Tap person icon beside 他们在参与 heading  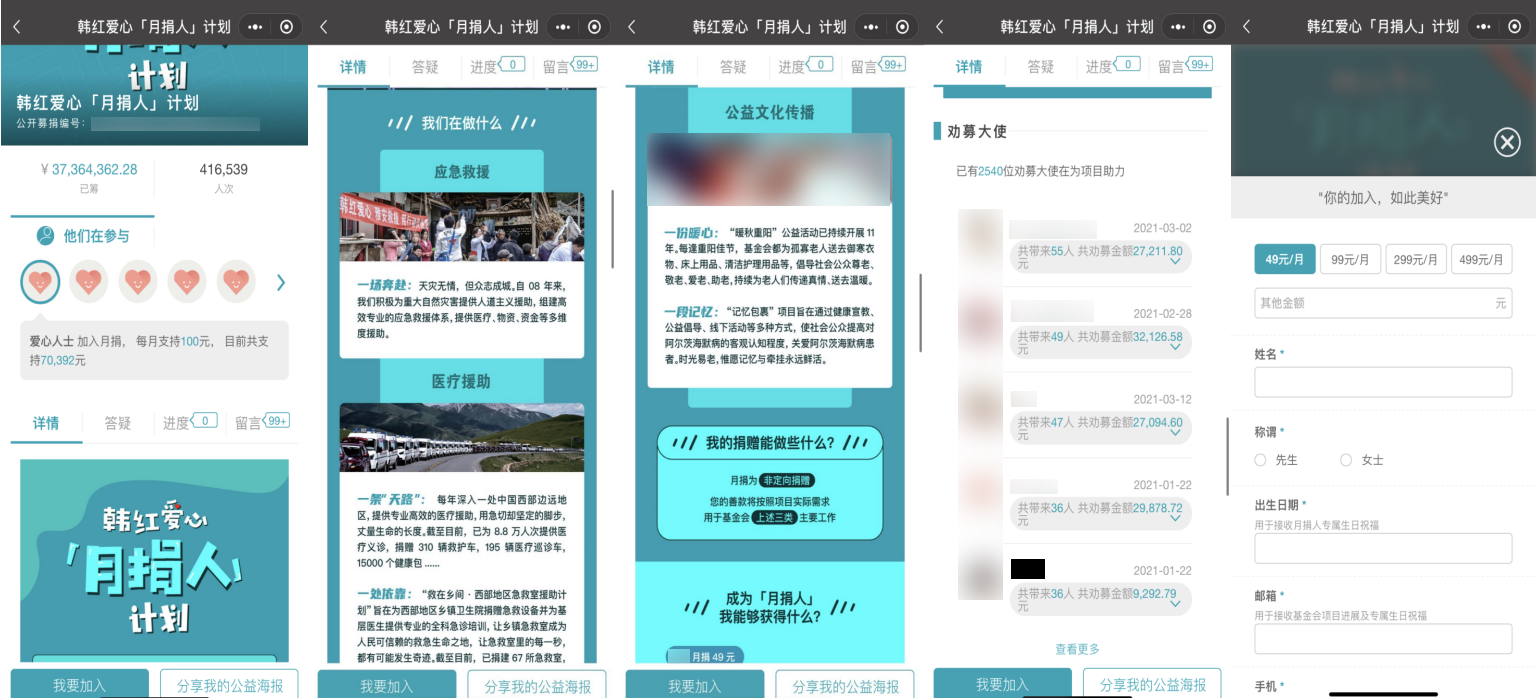[x=45, y=236]
